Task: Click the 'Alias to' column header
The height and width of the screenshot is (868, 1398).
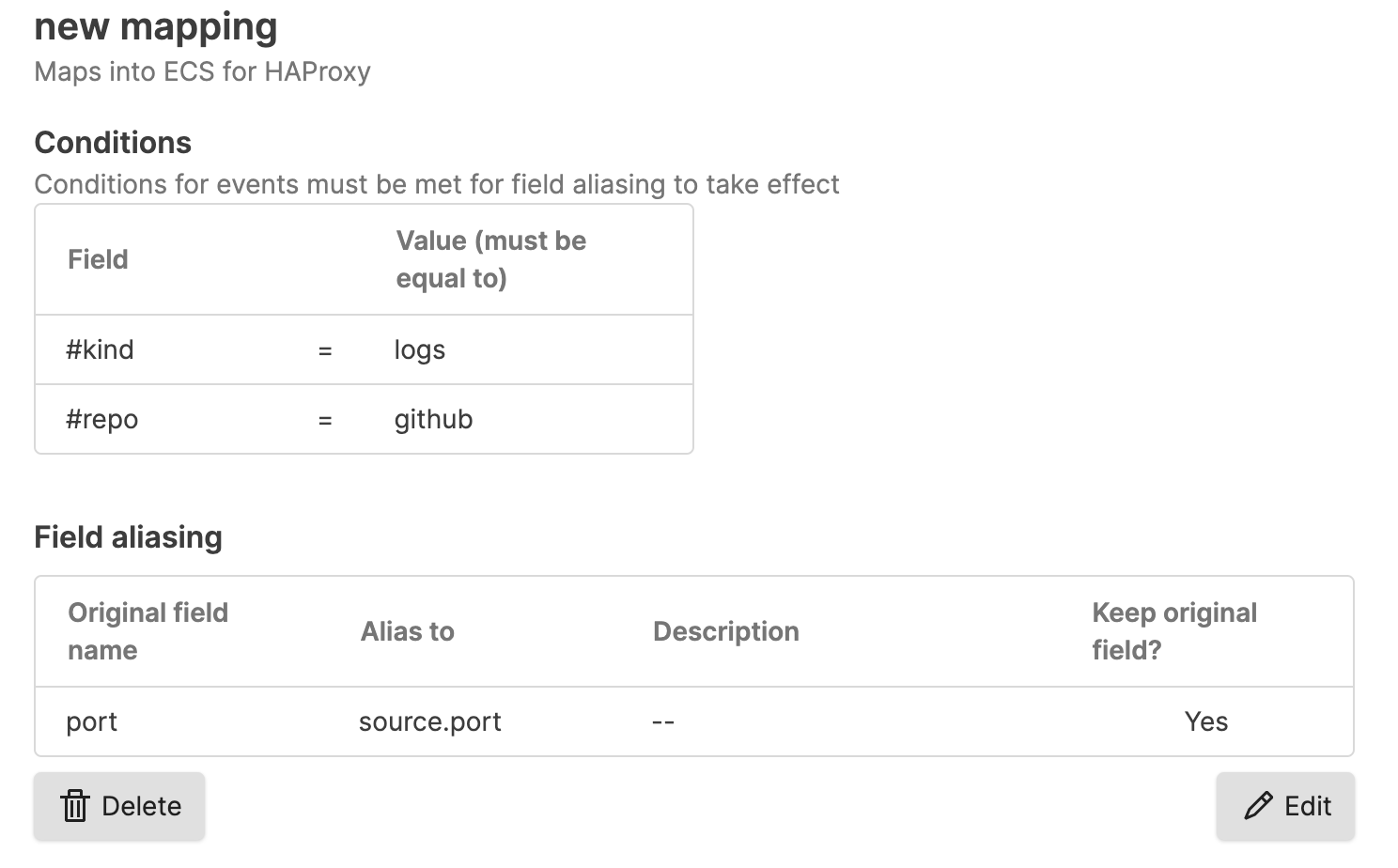Action: pyautogui.click(x=407, y=631)
